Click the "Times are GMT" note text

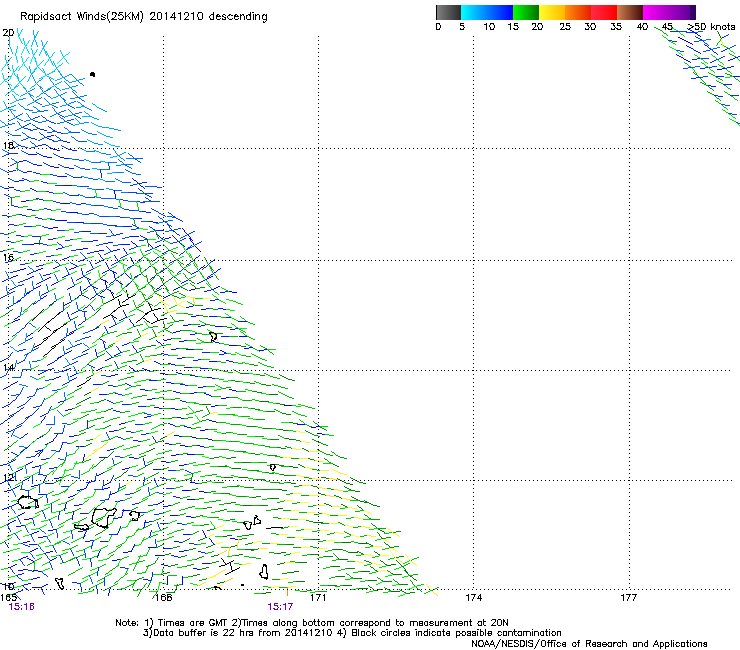coord(194,623)
